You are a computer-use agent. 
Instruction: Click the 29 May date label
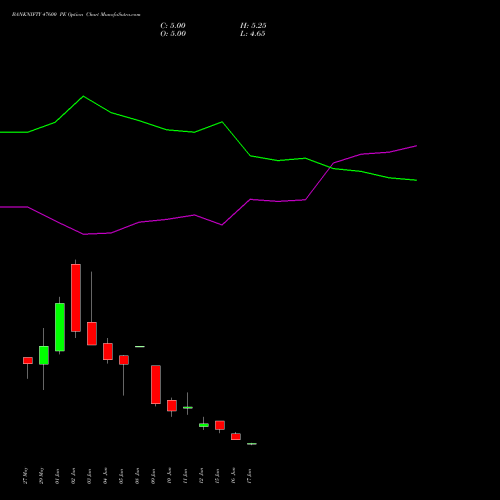(x=42, y=476)
